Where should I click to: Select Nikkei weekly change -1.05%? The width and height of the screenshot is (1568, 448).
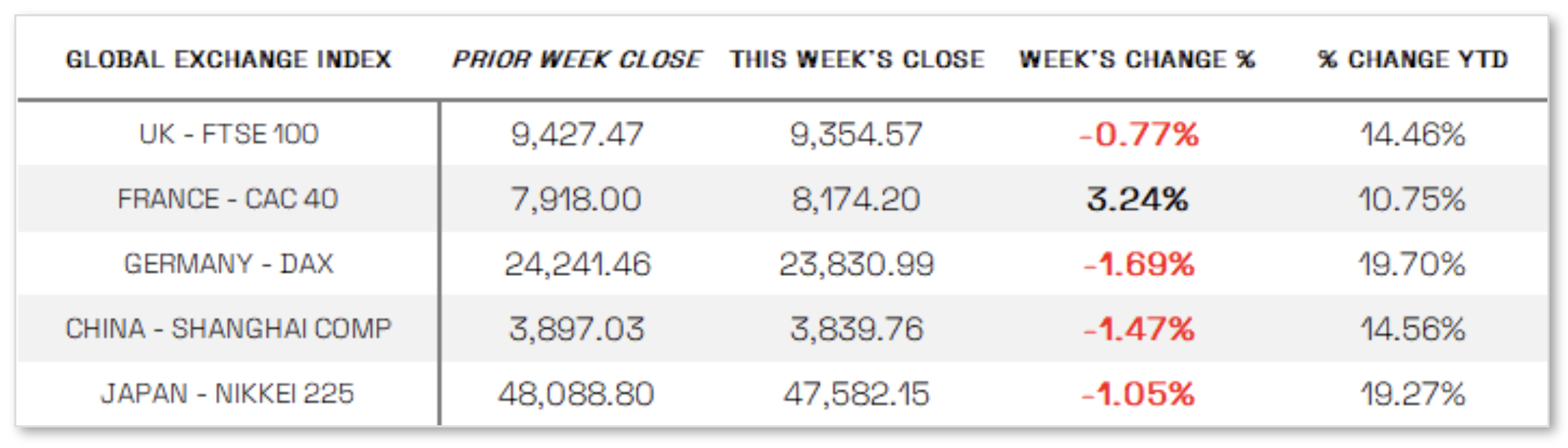coord(1138,394)
